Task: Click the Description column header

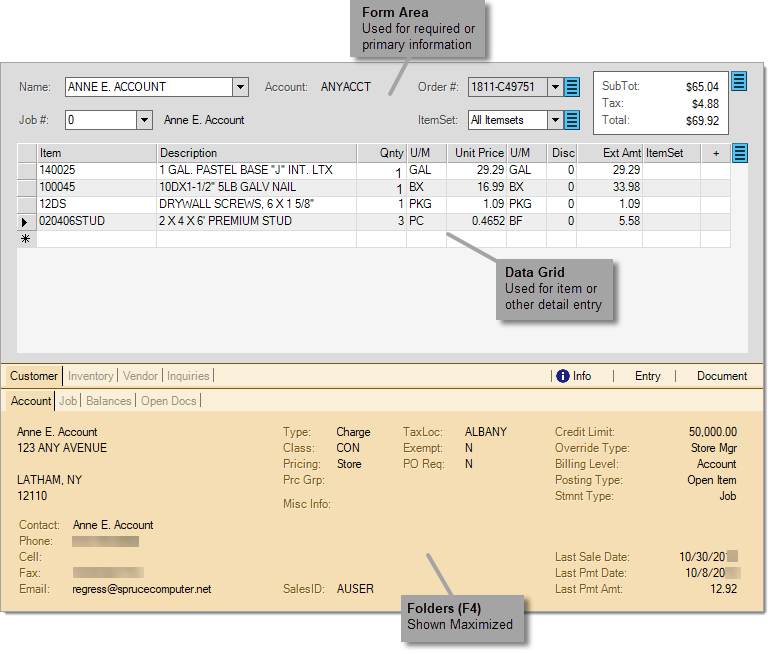Action: (257, 153)
